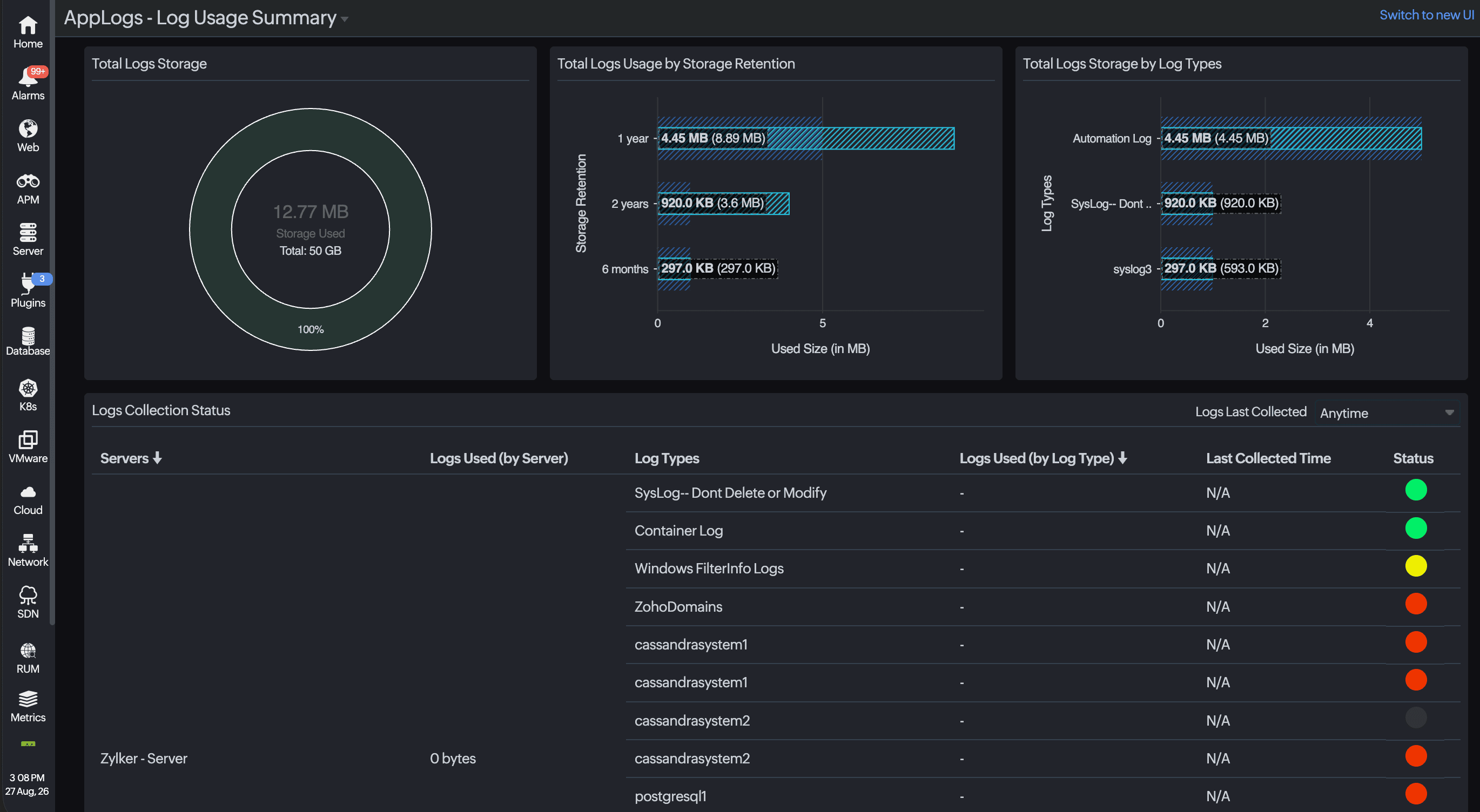Click the syslog3 usage bar
Image resolution: width=1480 pixels, height=812 pixels.
1186,268
